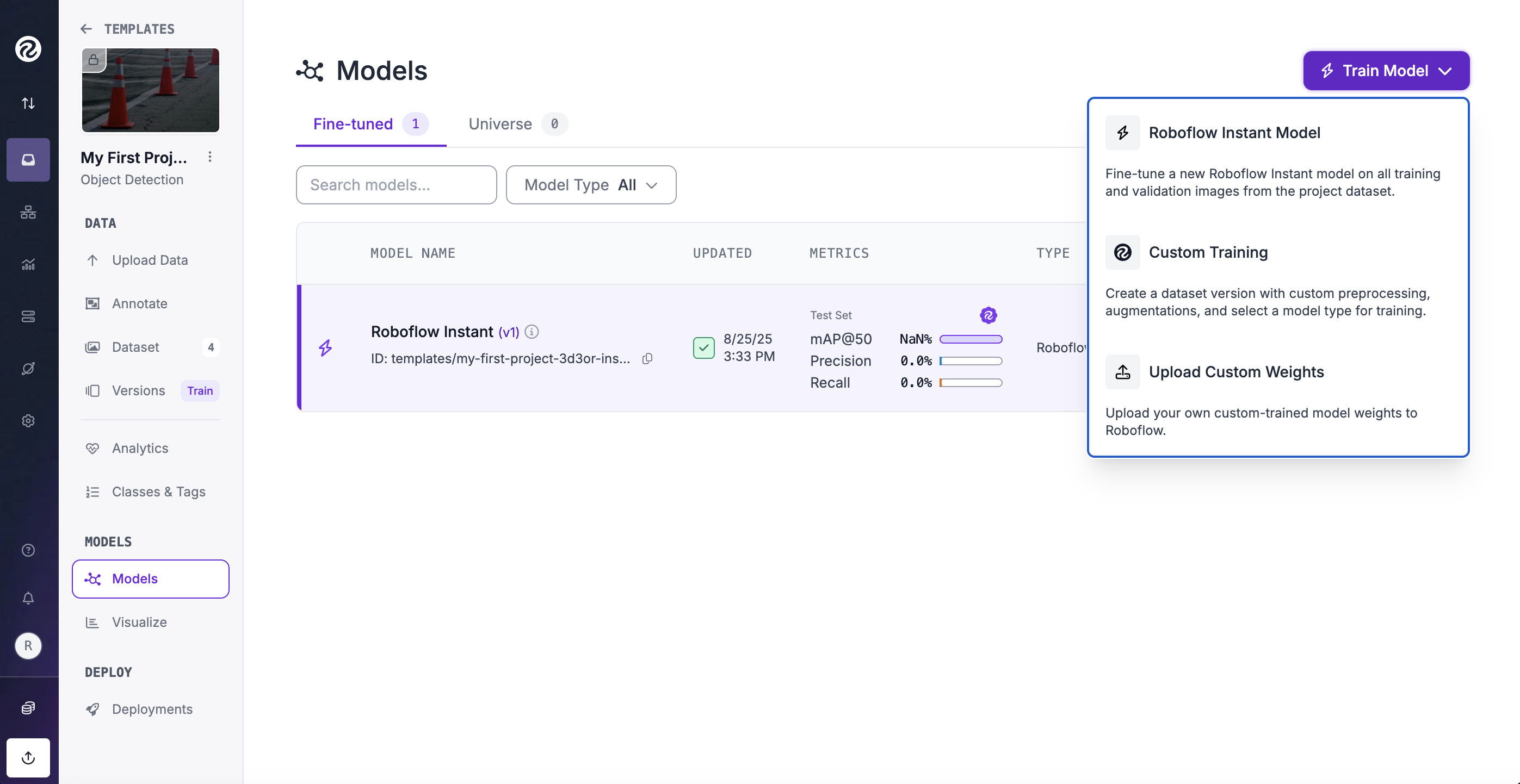Switch to the Universe tab
The width and height of the screenshot is (1520, 784).
click(500, 124)
